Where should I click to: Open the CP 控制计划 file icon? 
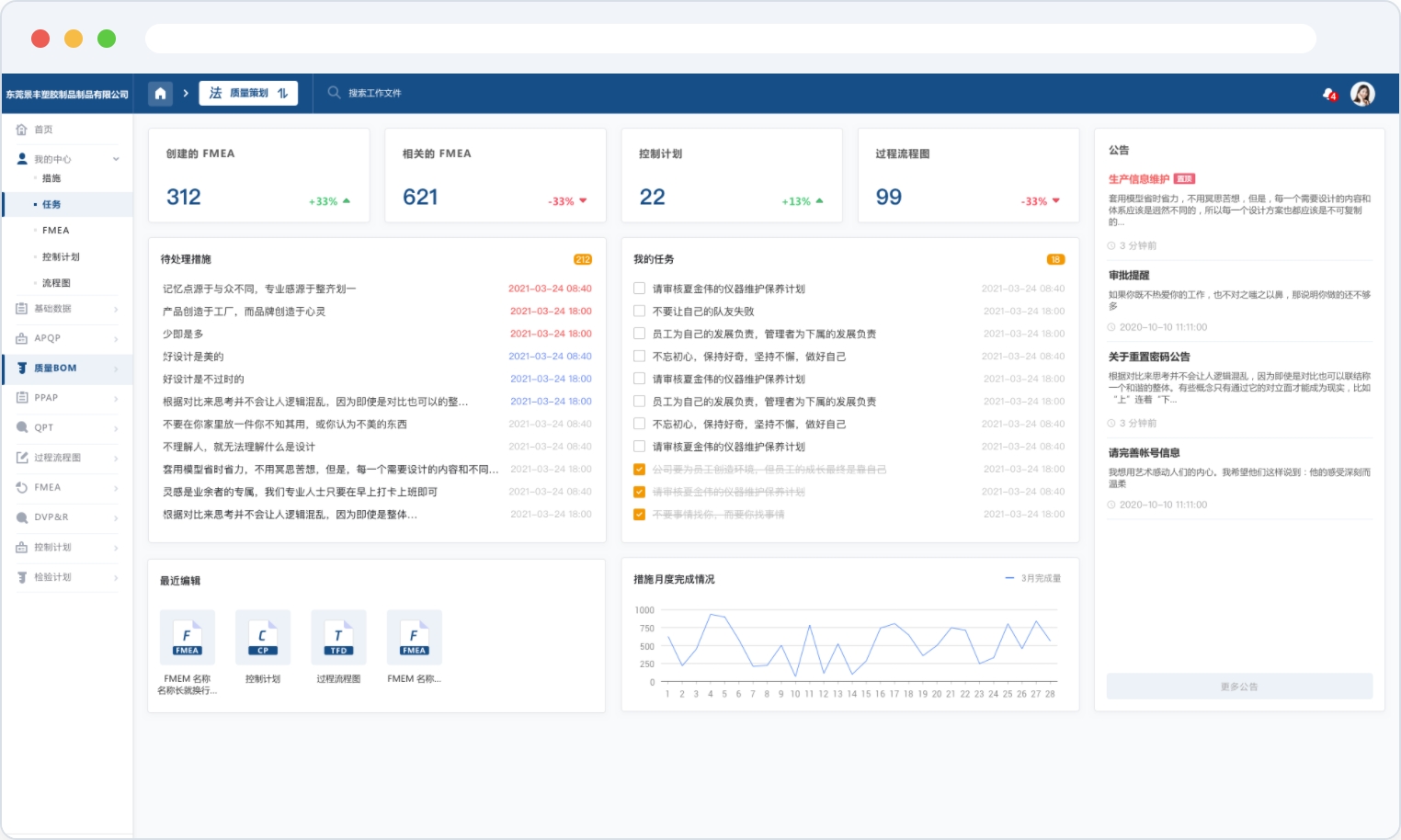(263, 637)
